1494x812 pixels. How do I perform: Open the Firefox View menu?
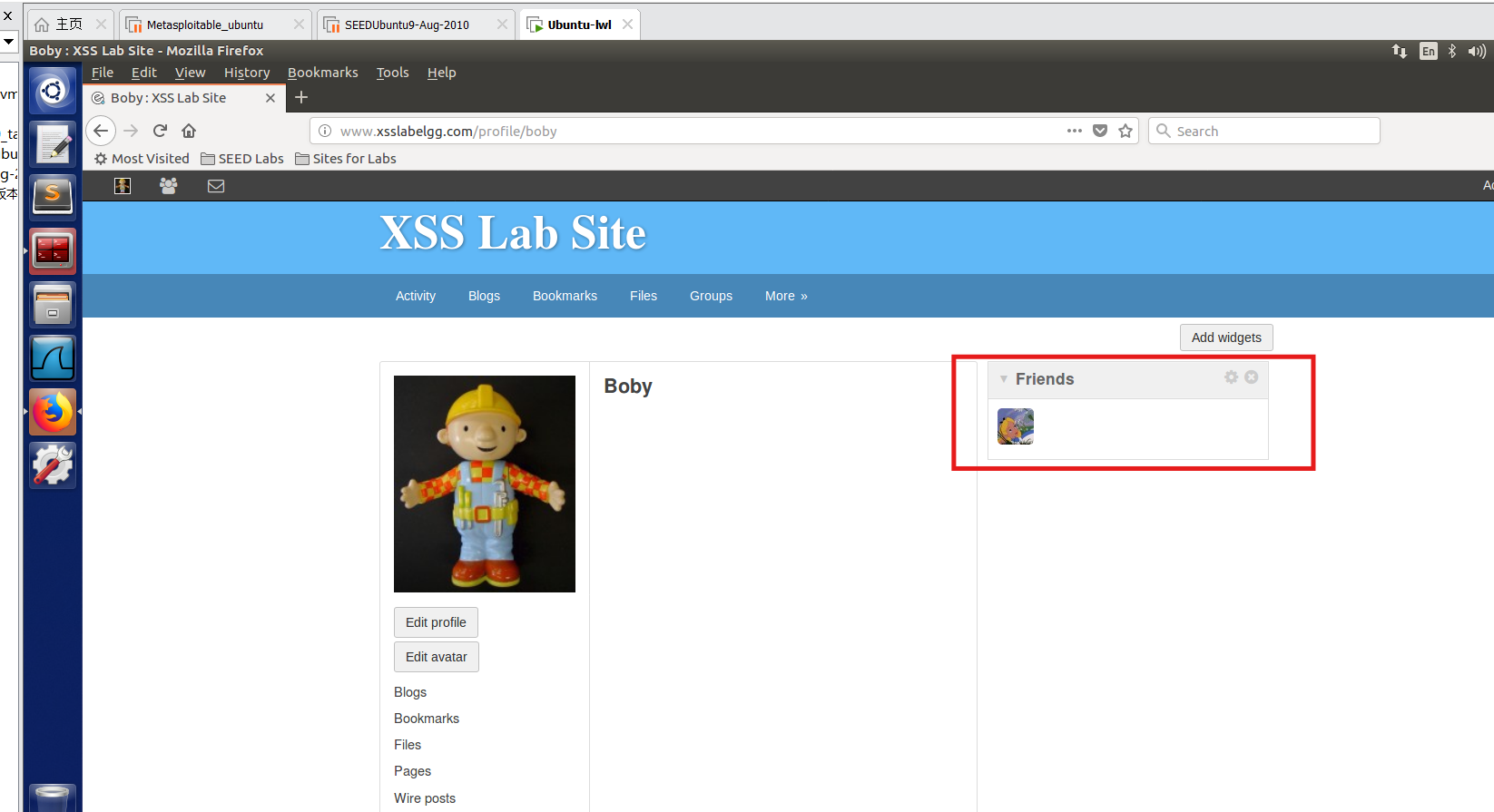191,73
